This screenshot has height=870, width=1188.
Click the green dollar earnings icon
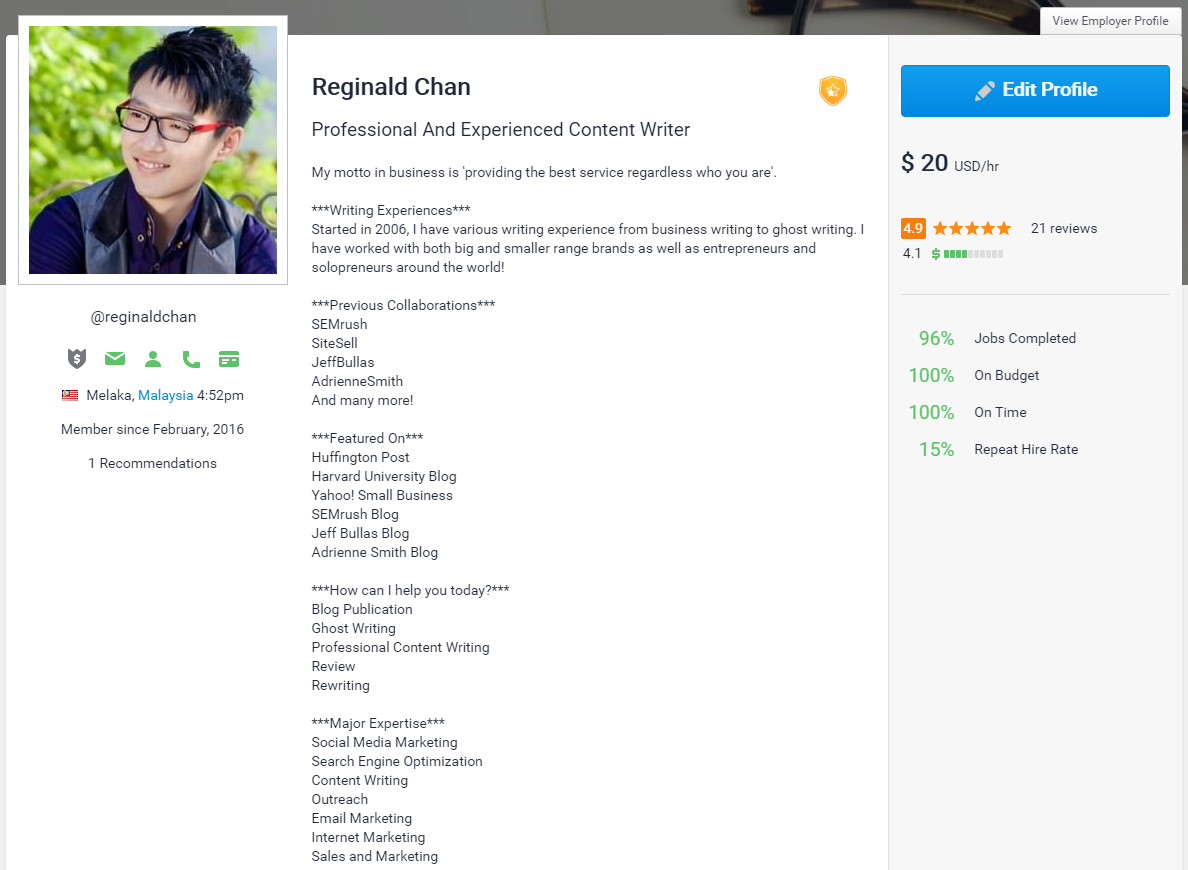(x=936, y=254)
